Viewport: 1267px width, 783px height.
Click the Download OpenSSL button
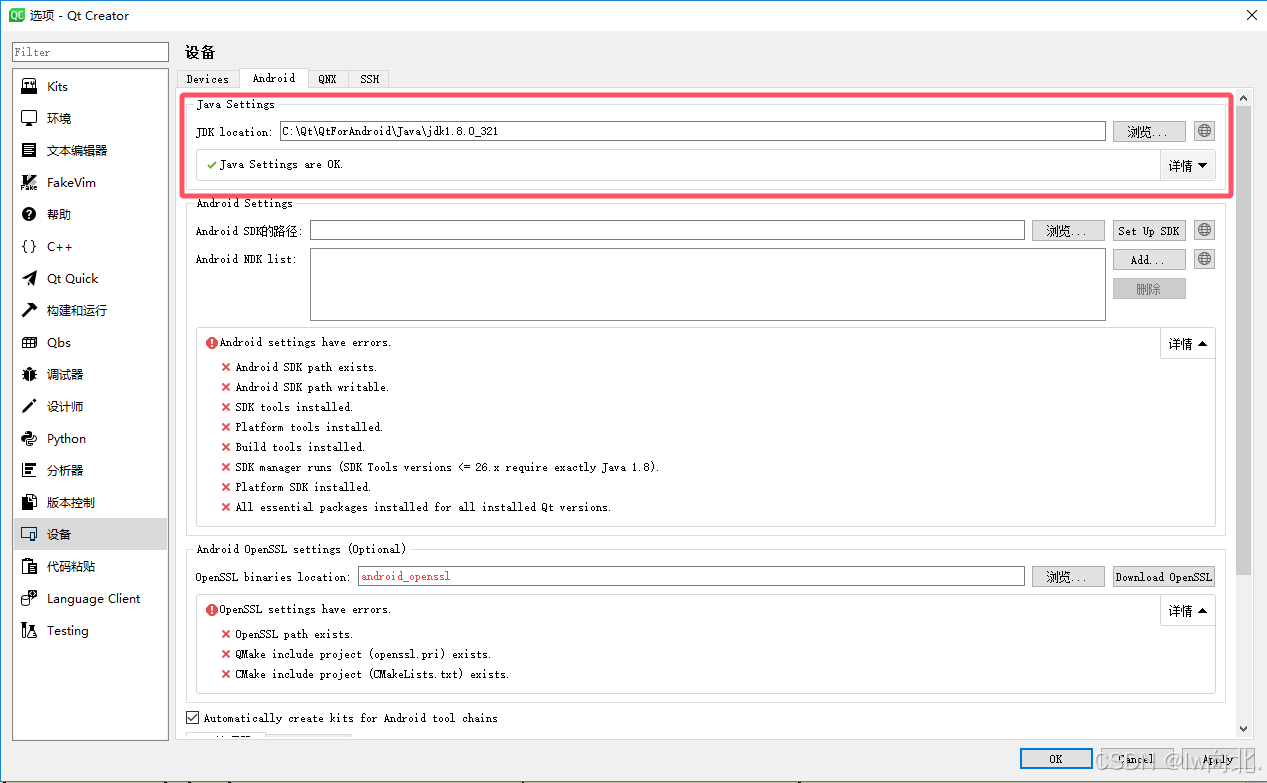1164,576
